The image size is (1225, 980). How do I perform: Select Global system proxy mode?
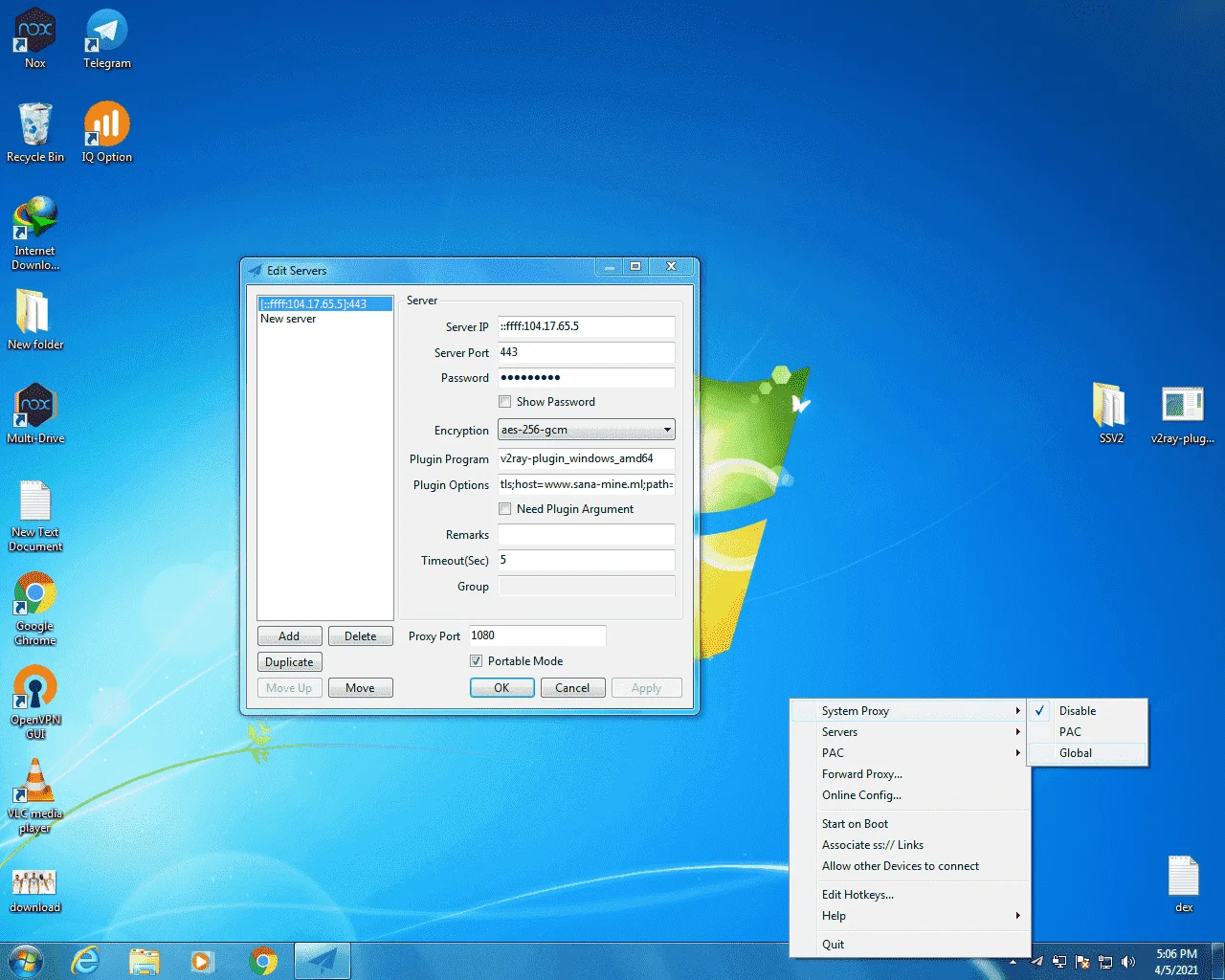1088,753
